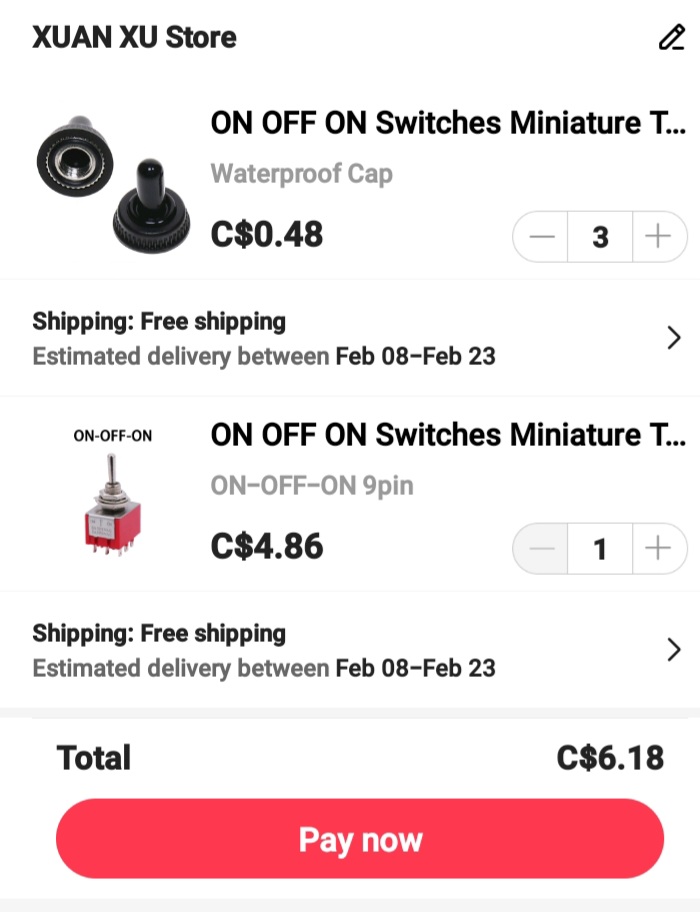700x912 pixels.
Task: Expand shipping details for second item
Action: (673, 650)
